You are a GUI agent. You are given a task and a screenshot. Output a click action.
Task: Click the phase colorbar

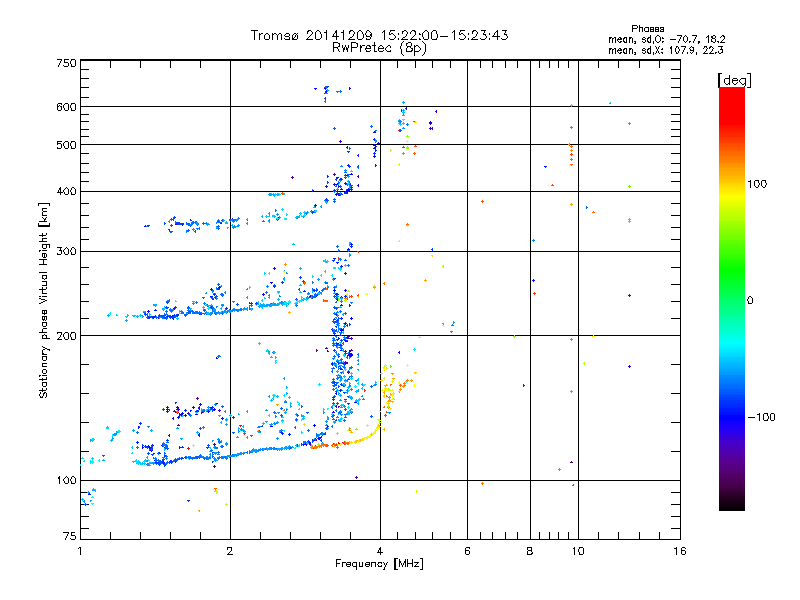tap(732, 298)
